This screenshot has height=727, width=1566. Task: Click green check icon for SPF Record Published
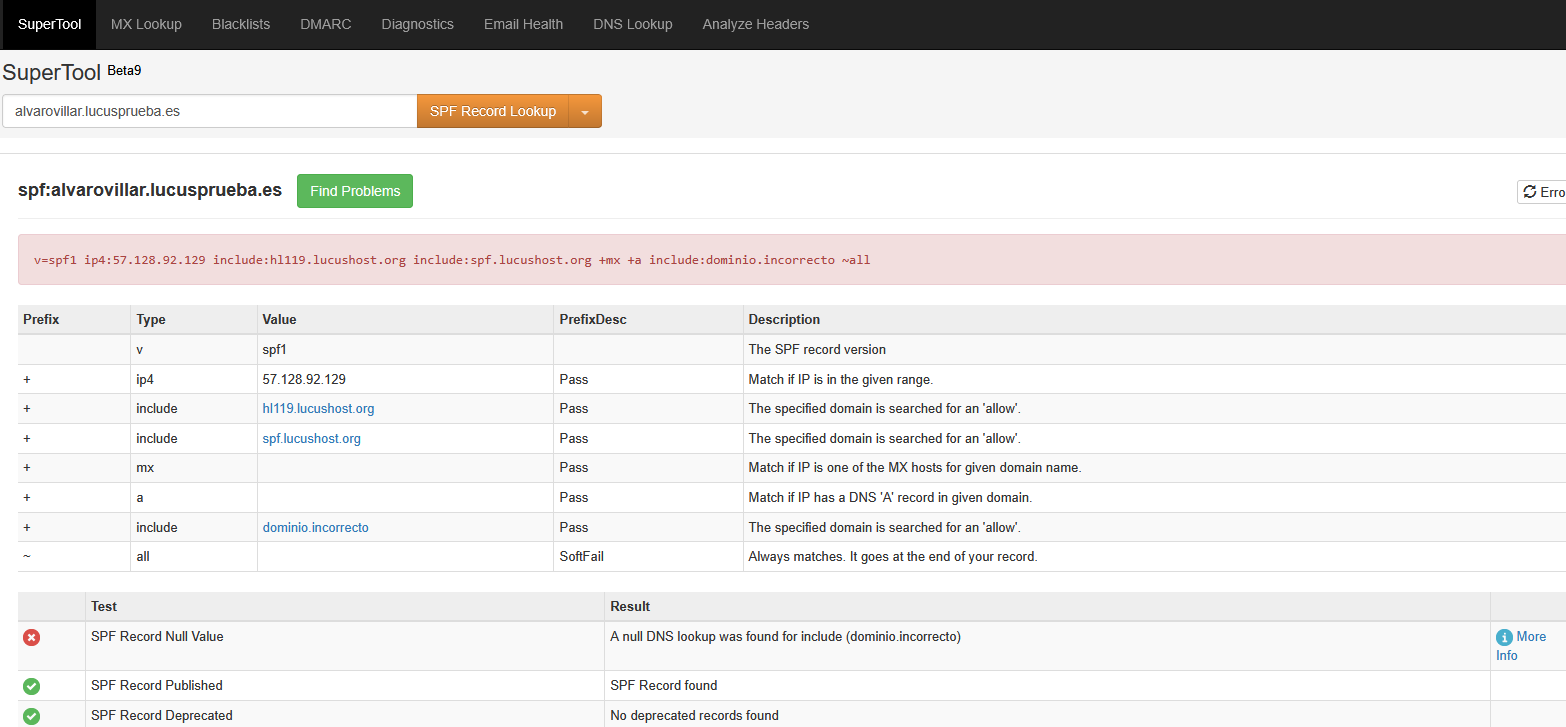coord(31,686)
